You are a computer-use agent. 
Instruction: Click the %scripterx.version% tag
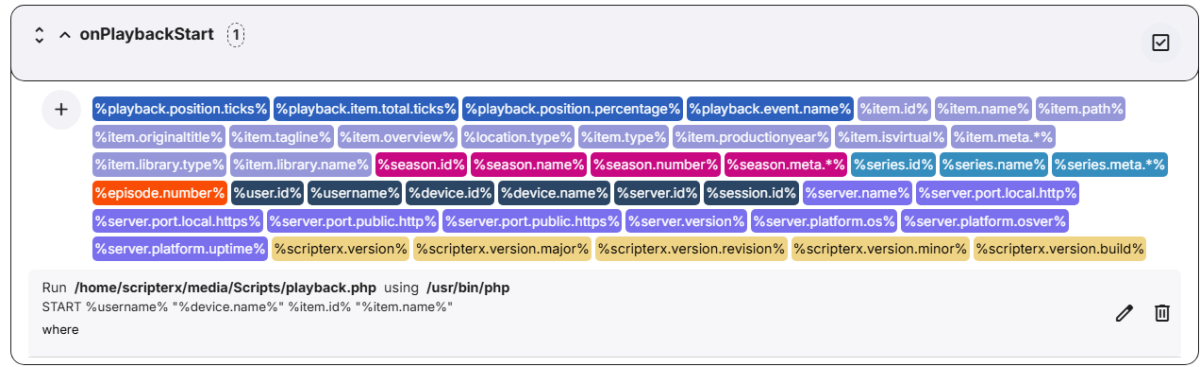(341, 248)
